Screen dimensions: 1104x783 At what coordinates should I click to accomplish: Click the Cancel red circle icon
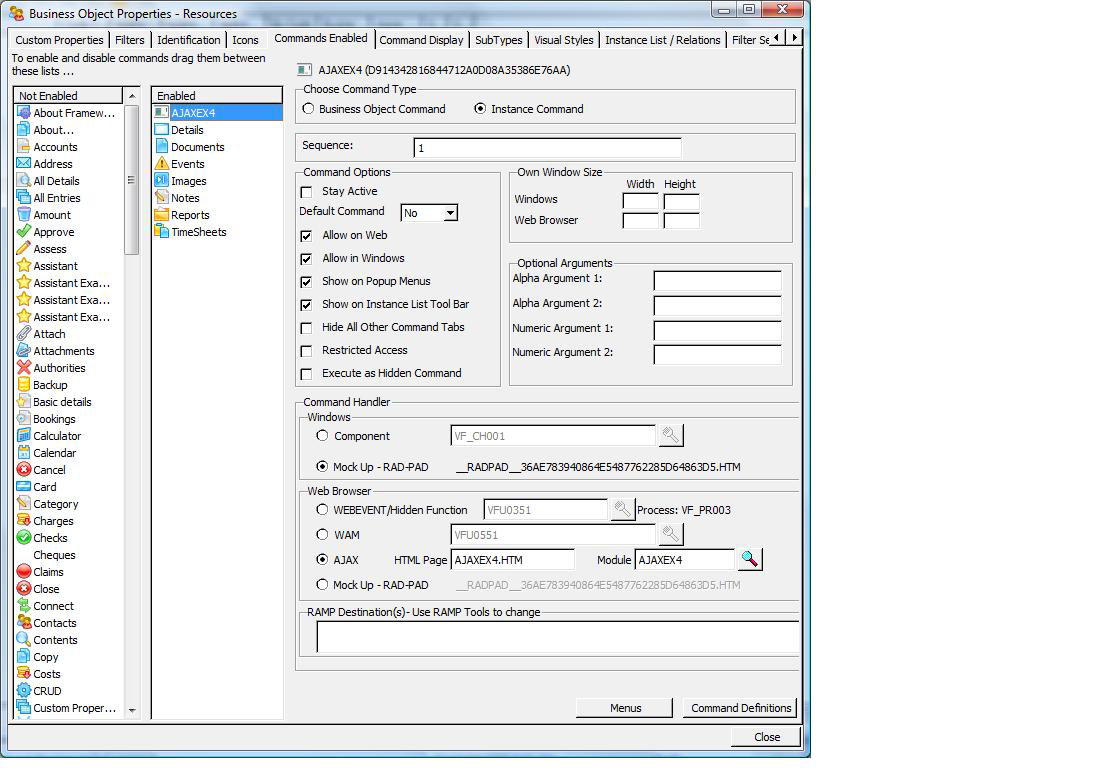[x=24, y=470]
